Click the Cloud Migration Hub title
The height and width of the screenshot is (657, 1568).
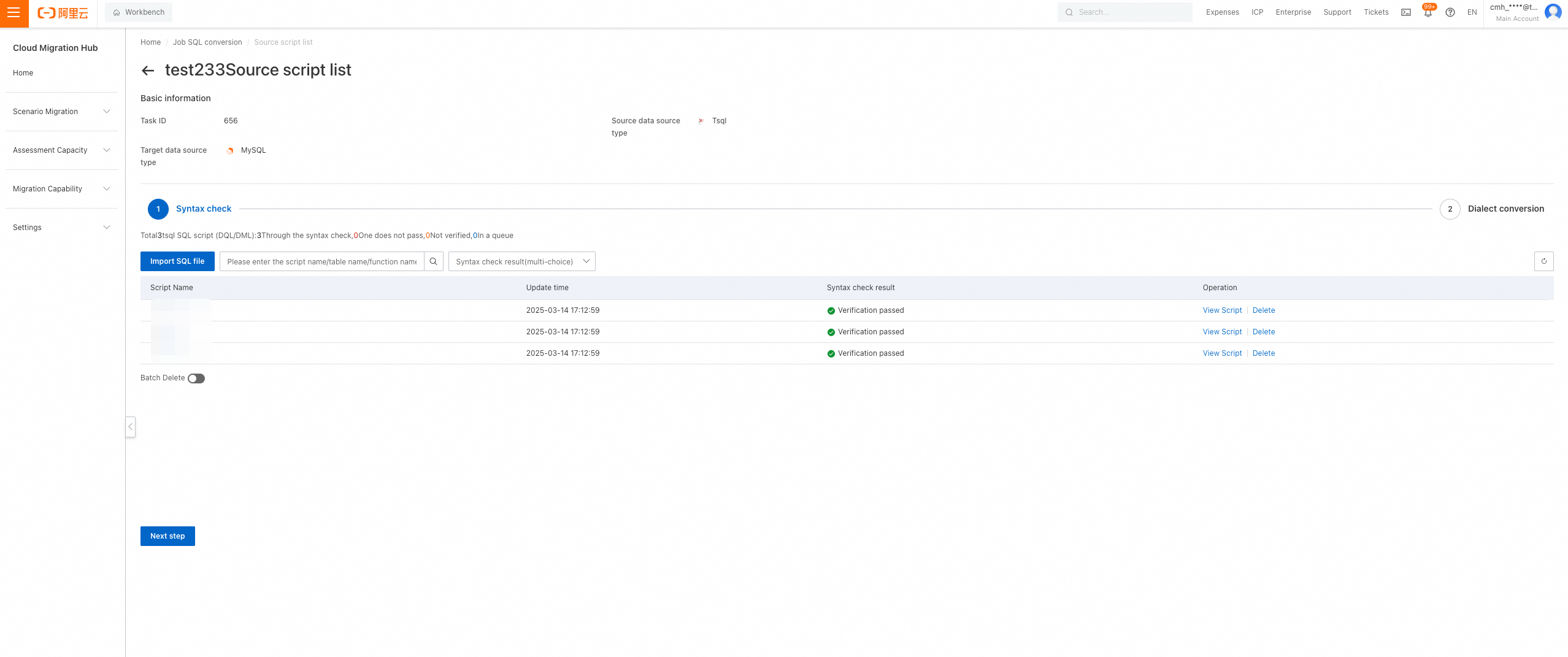tap(55, 48)
